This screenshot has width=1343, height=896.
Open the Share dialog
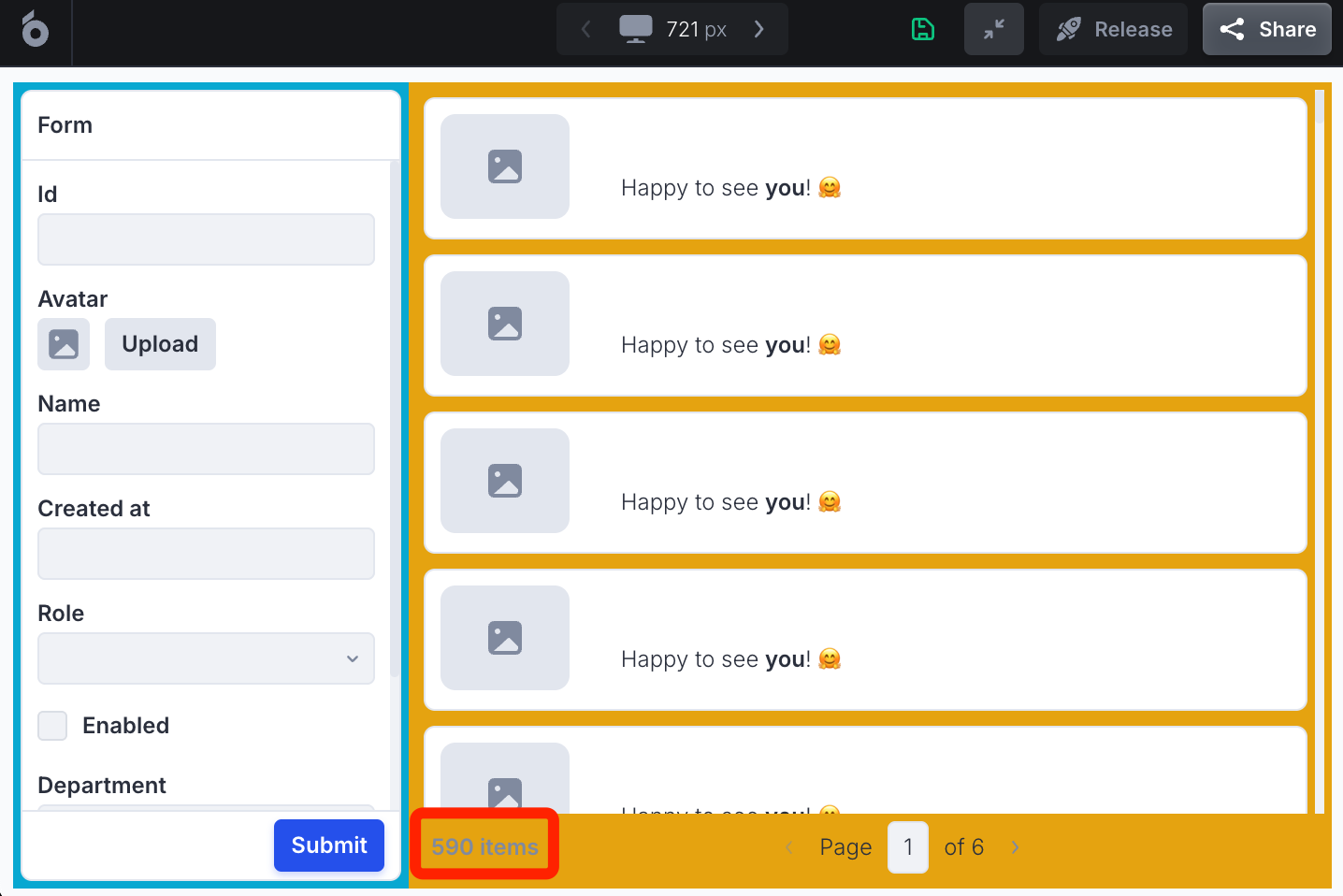tap(1267, 30)
